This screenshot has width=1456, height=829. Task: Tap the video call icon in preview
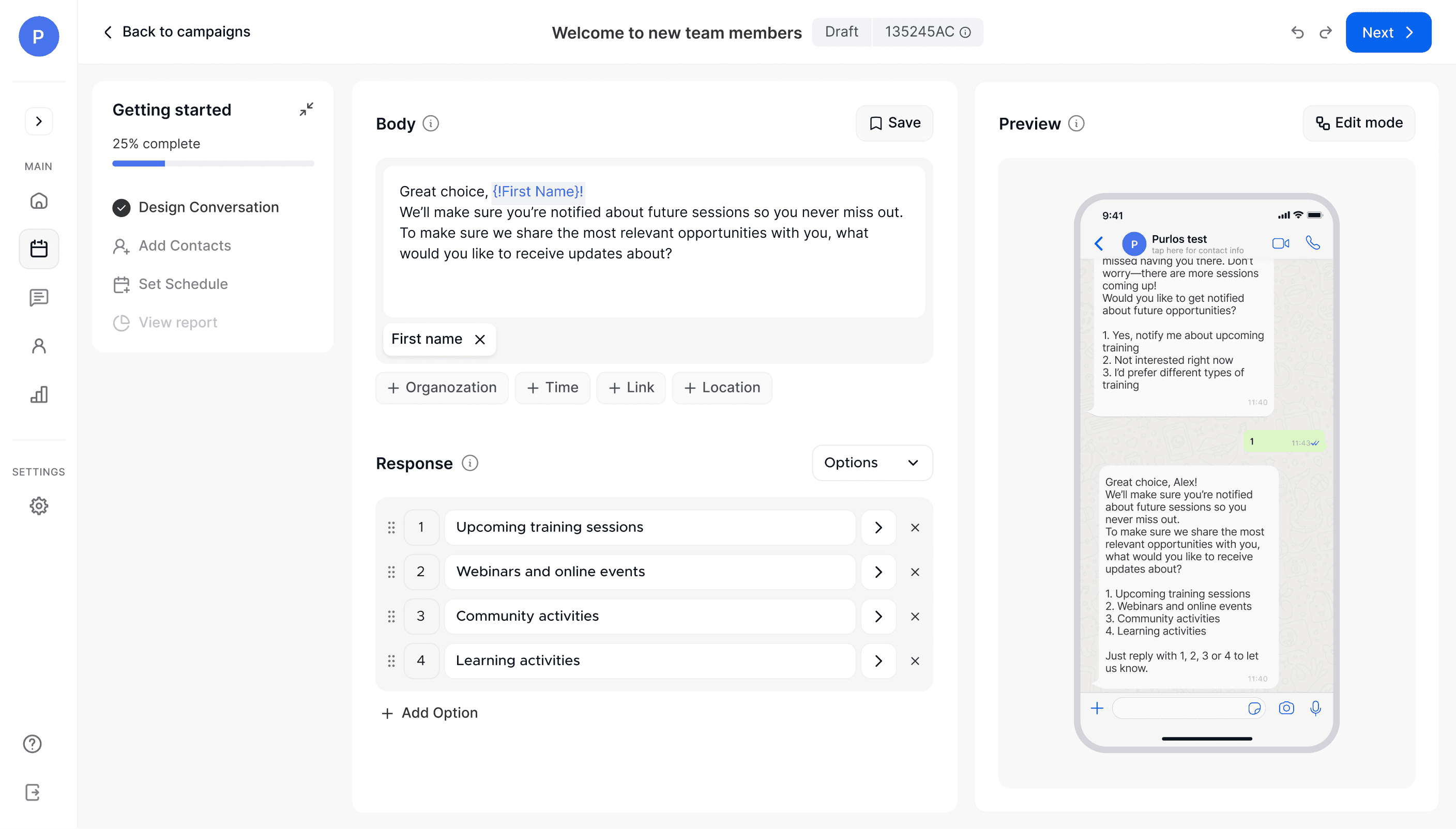click(1281, 244)
